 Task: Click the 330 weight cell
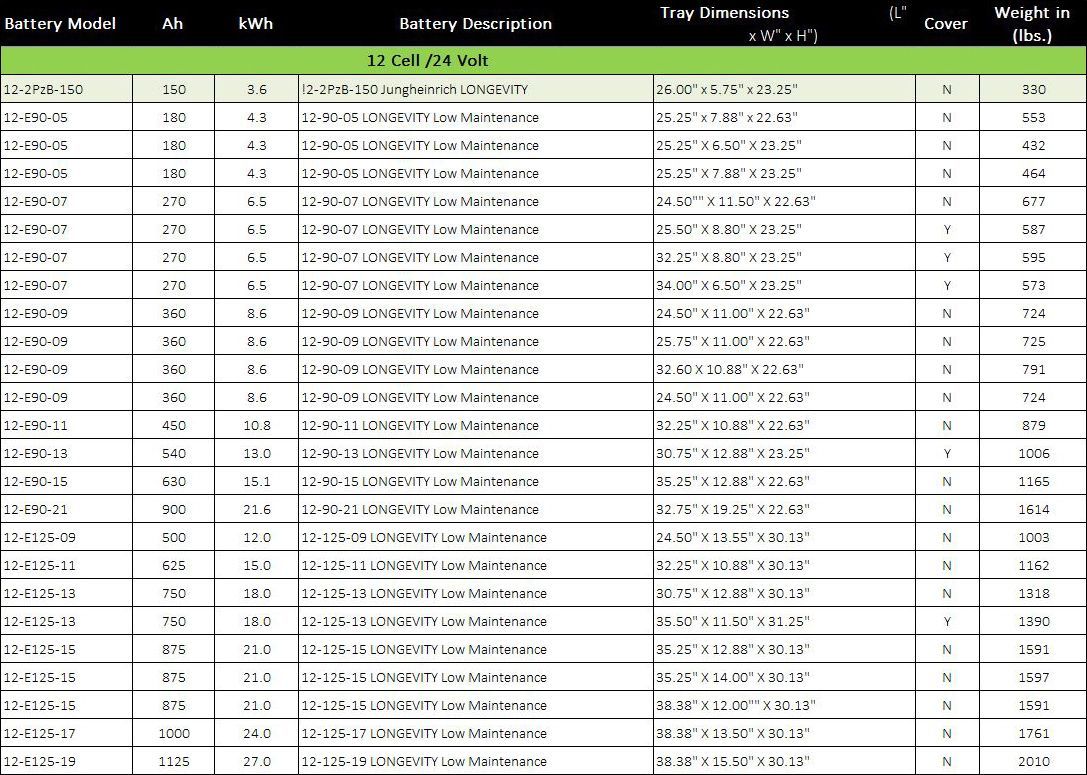[1033, 89]
